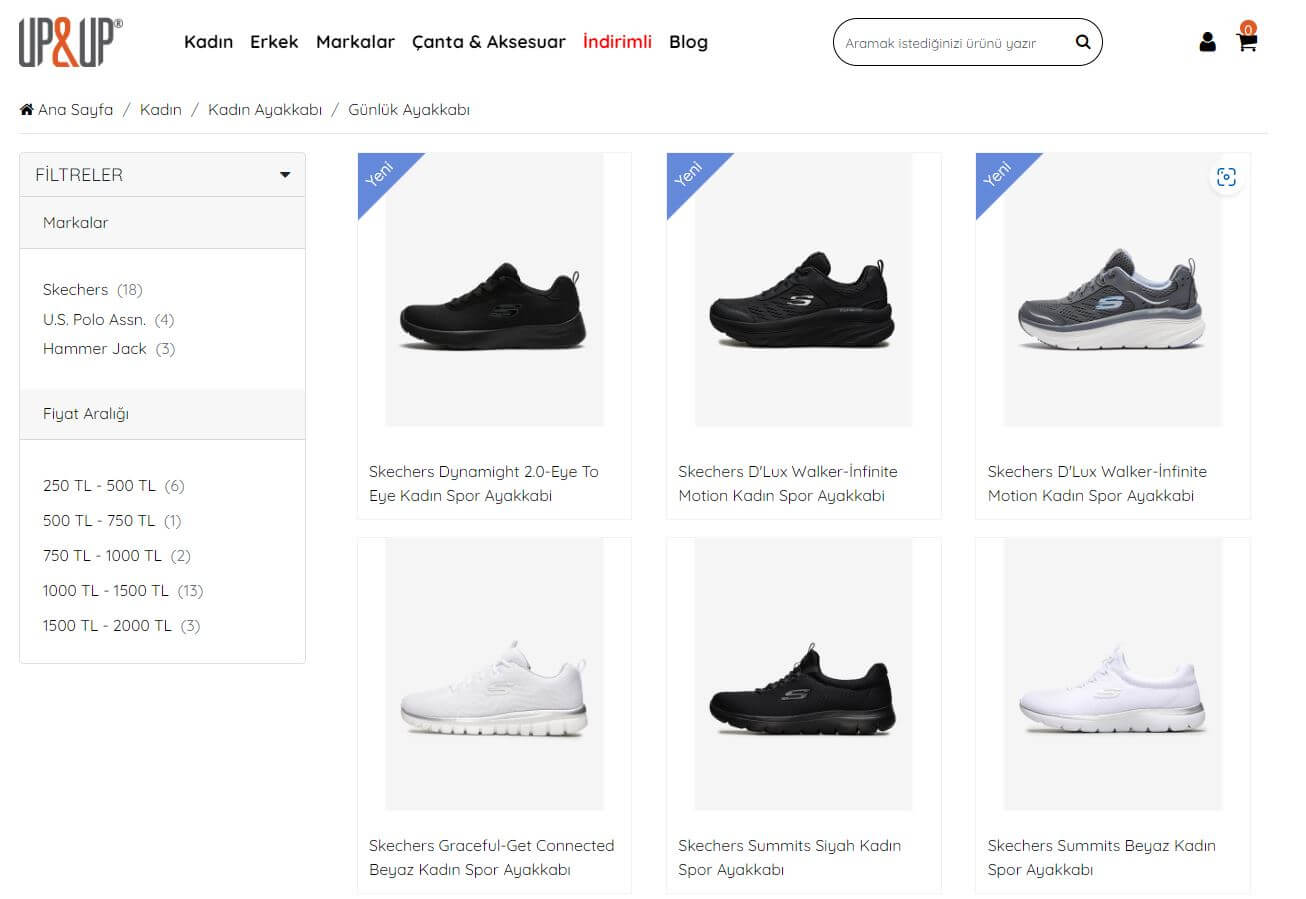Open the shopping cart icon
The image size is (1306, 899).
pyautogui.click(x=1246, y=42)
